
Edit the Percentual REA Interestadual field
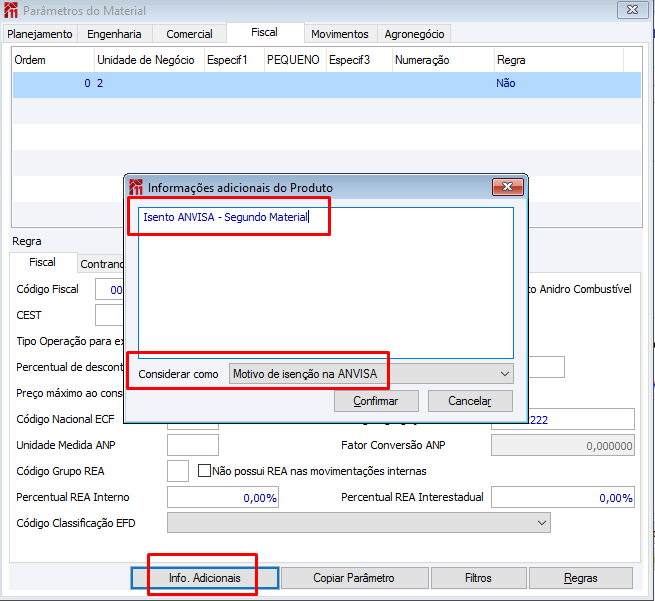pyautogui.click(x=563, y=497)
